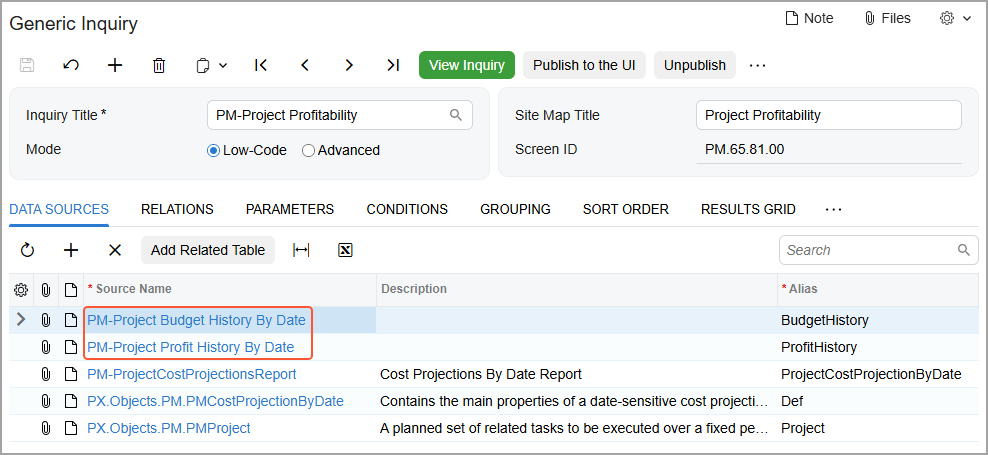The width and height of the screenshot is (988, 455).
Task: Delete the inquiry using the trash icon
Action: (159, 65)
